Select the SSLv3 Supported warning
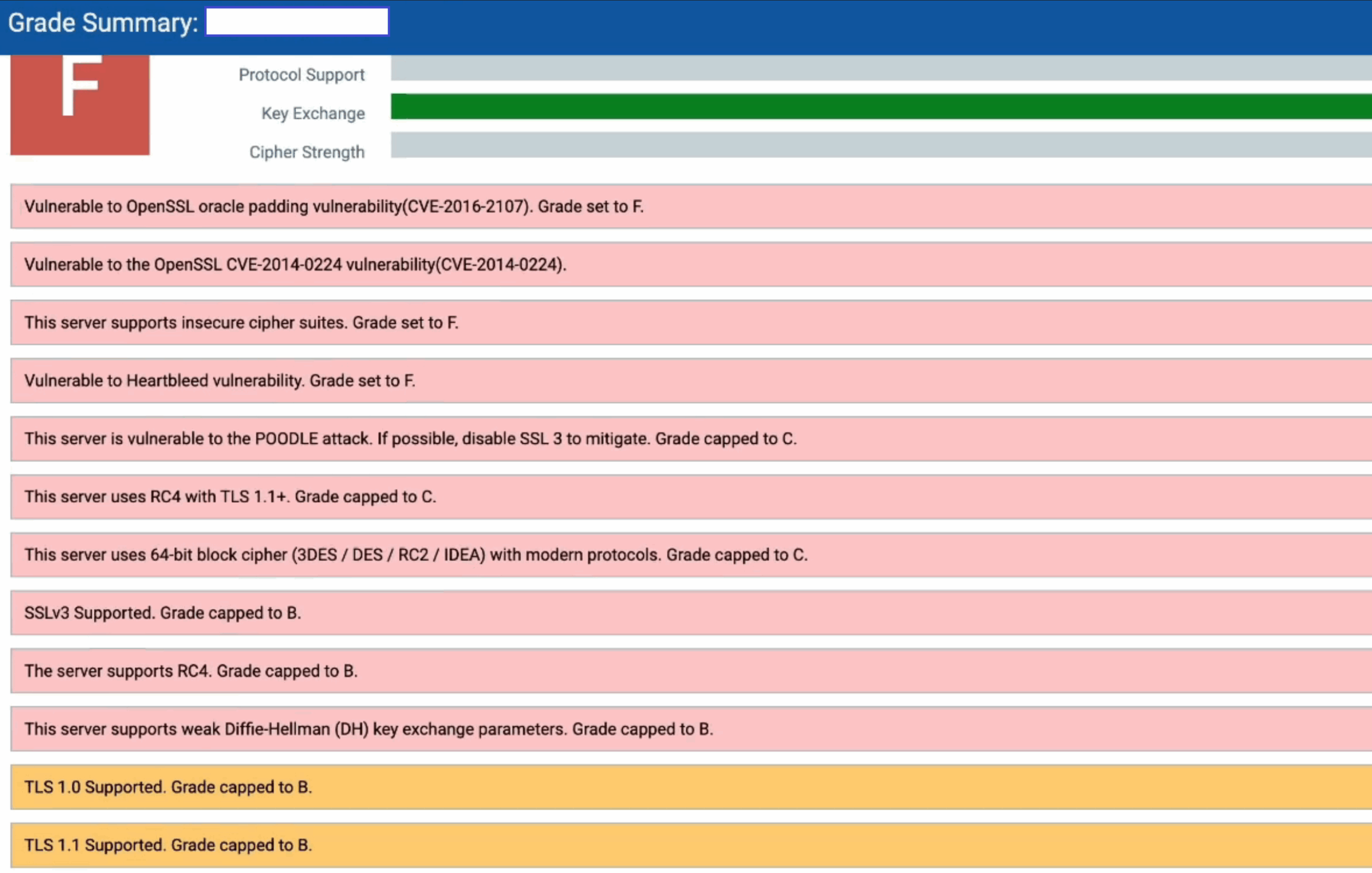This screenshot has height=873, width=1372. tap(691, 613)
